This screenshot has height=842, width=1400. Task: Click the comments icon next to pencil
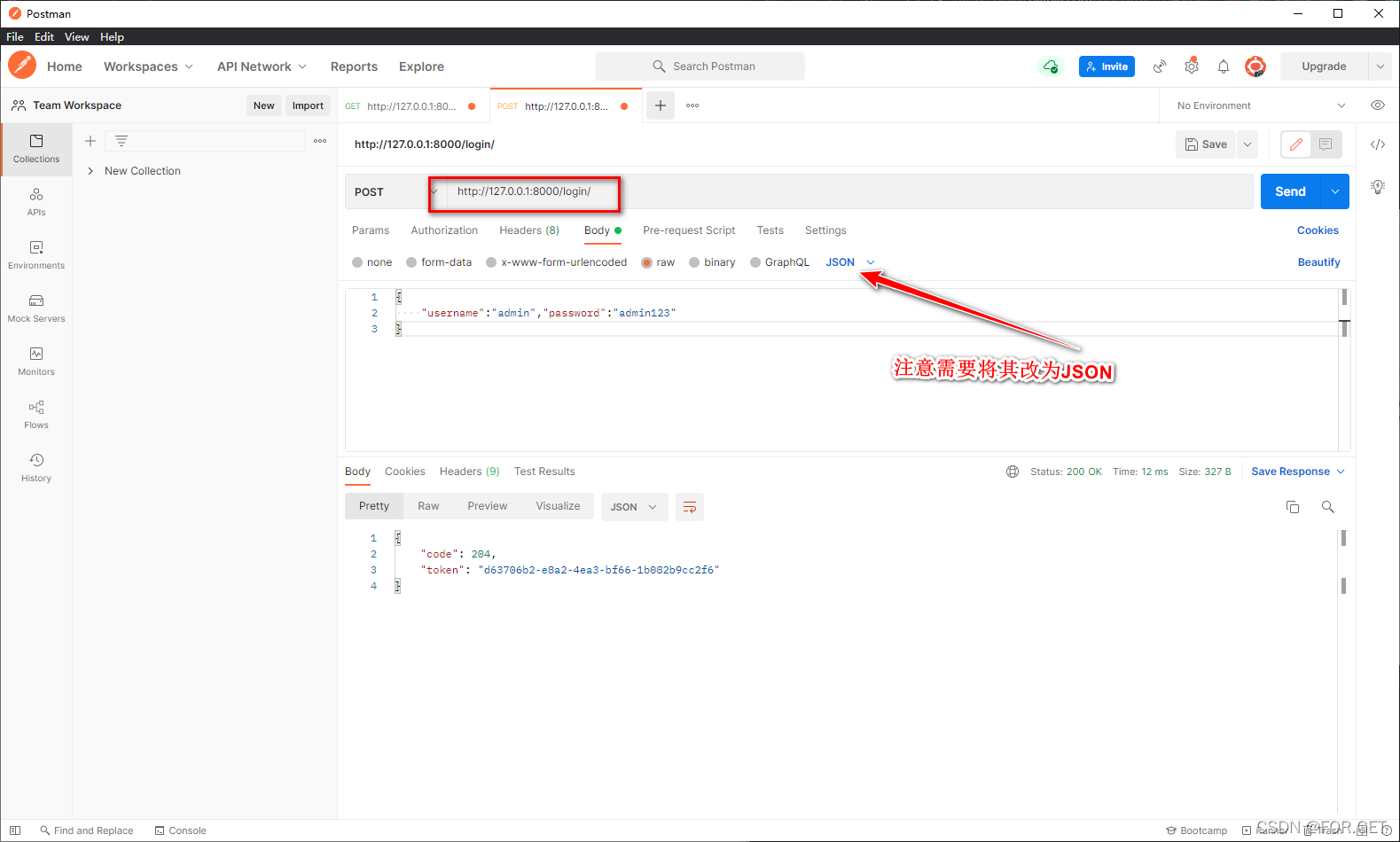coord(1326,144)
